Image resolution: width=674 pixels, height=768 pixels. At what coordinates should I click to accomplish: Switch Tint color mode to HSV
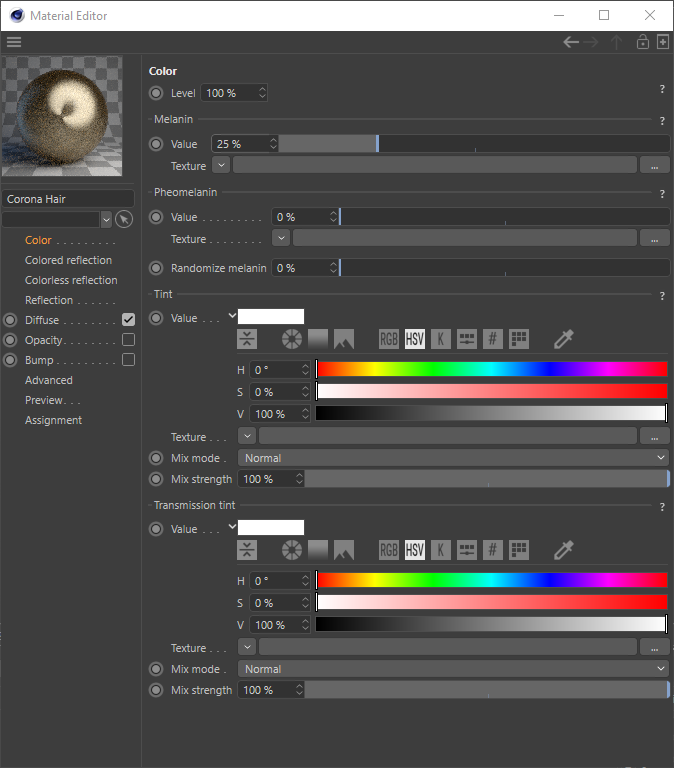(415, 339)
